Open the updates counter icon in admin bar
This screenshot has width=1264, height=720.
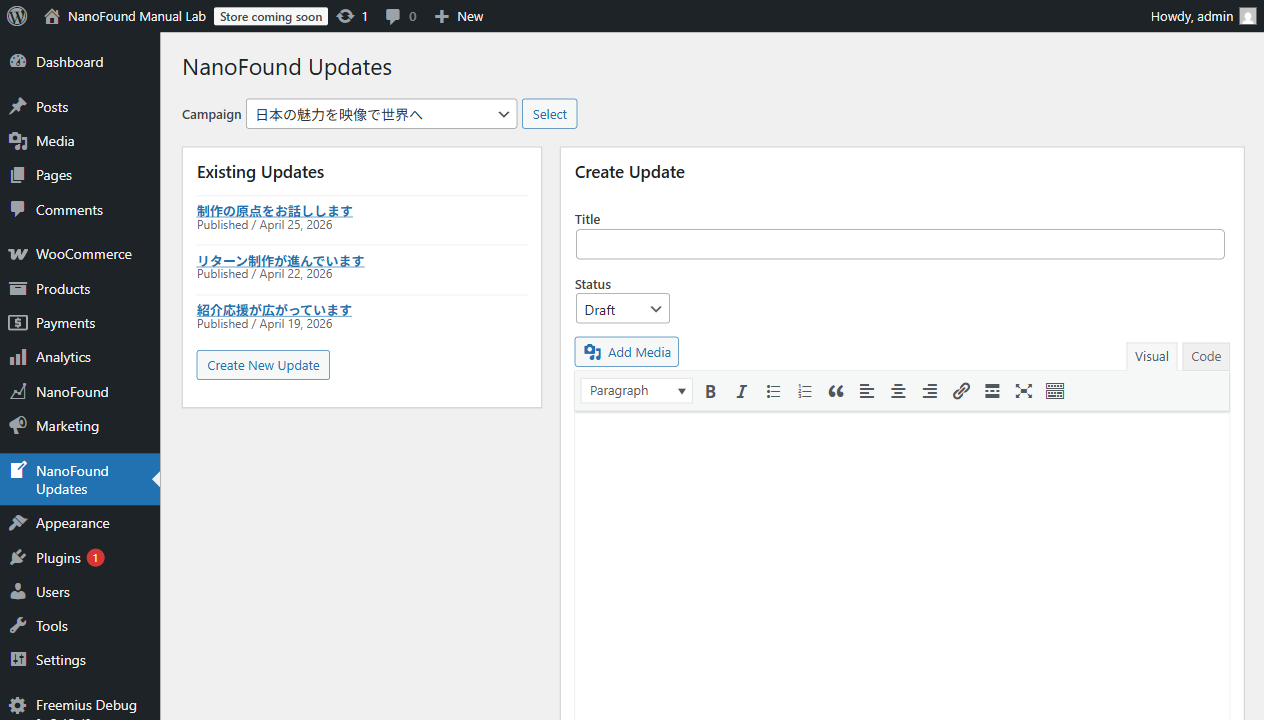(352, 16)
